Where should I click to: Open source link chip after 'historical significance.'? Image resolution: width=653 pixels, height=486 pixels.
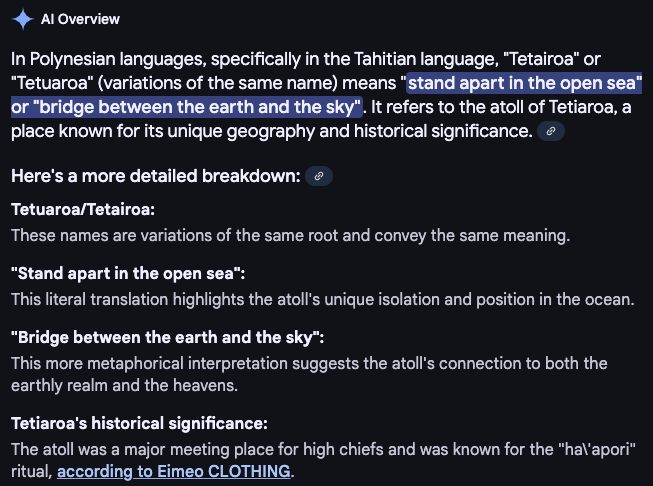click(x=551, y=131)
